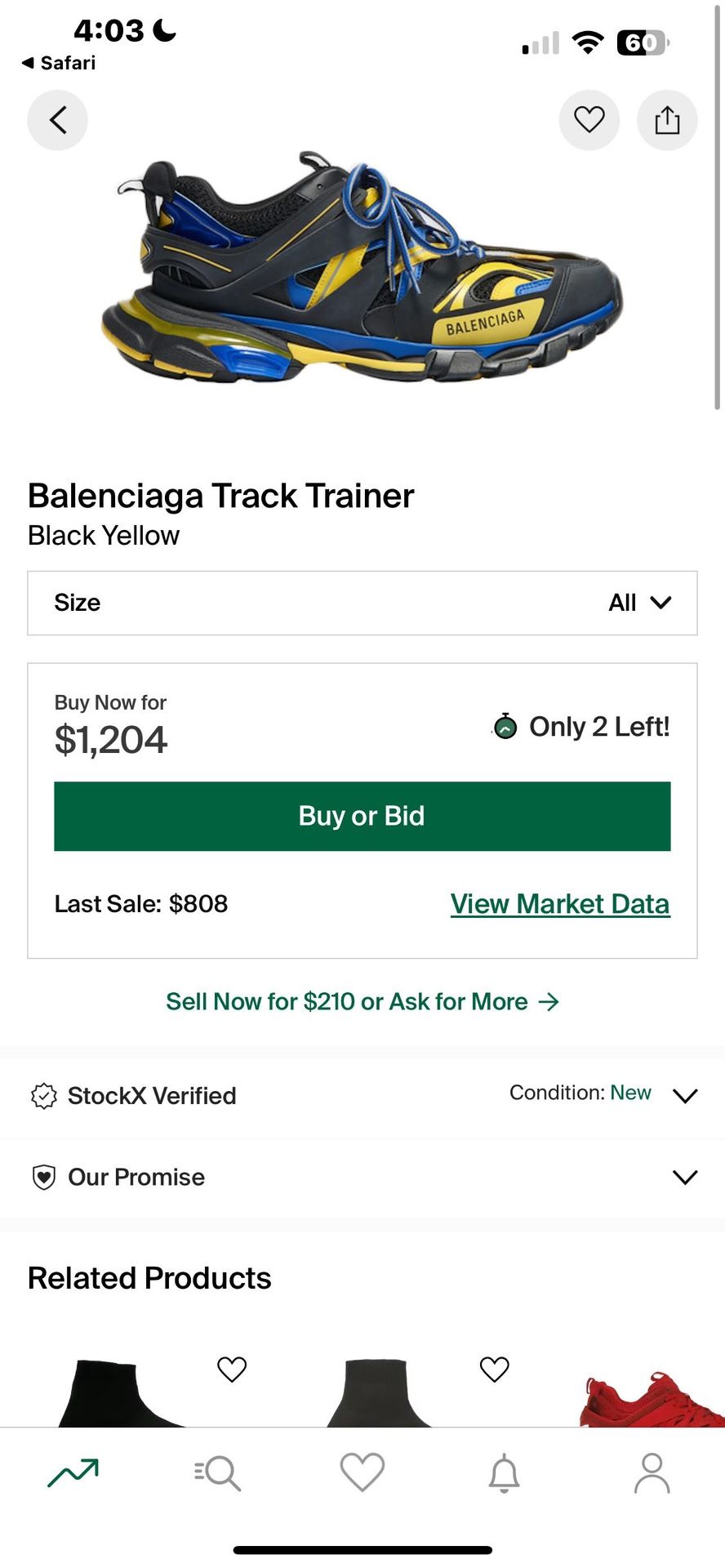Switch to the trending chart tab

tap(73, 1472)
